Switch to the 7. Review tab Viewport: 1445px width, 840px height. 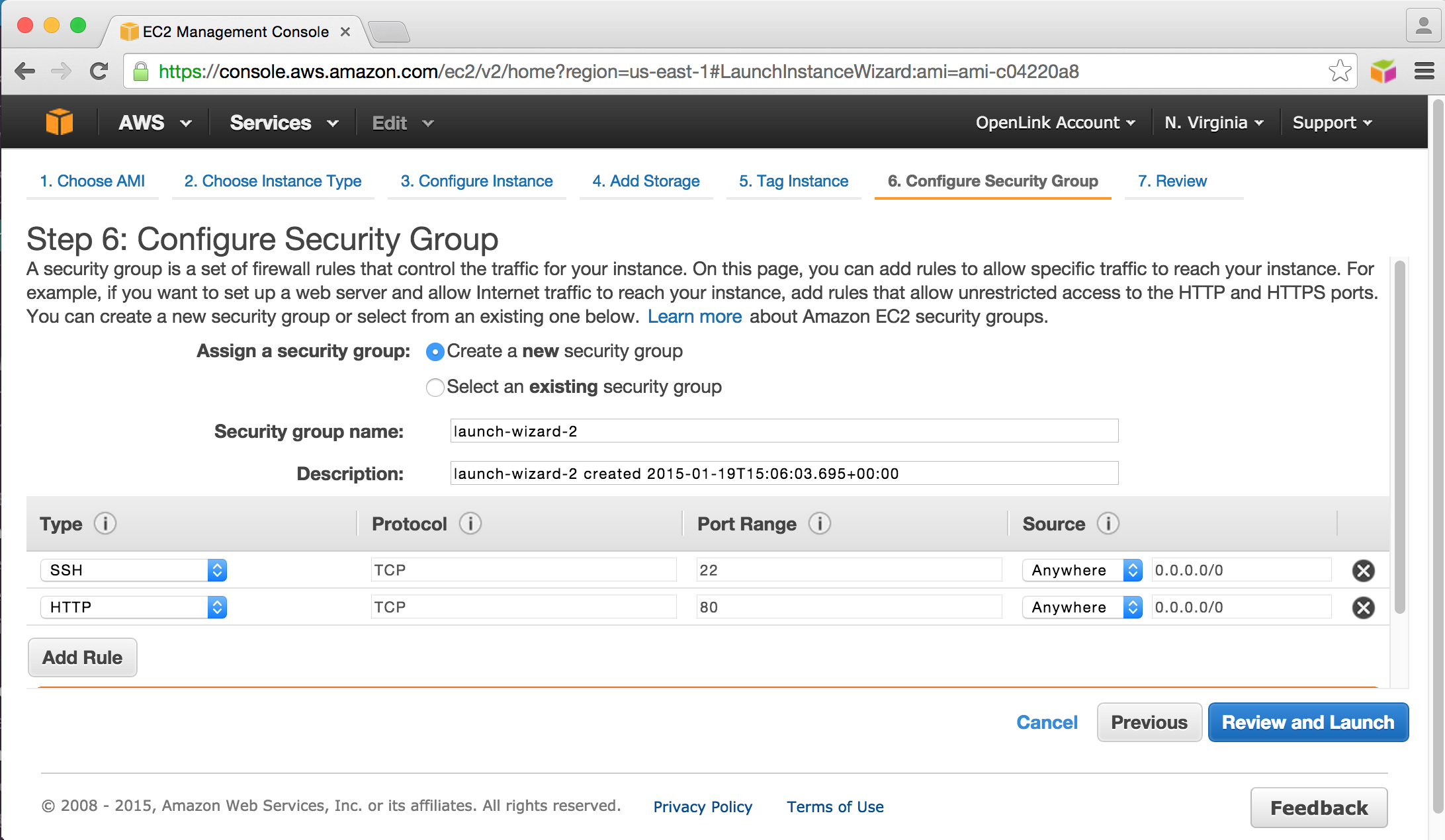1172,181
